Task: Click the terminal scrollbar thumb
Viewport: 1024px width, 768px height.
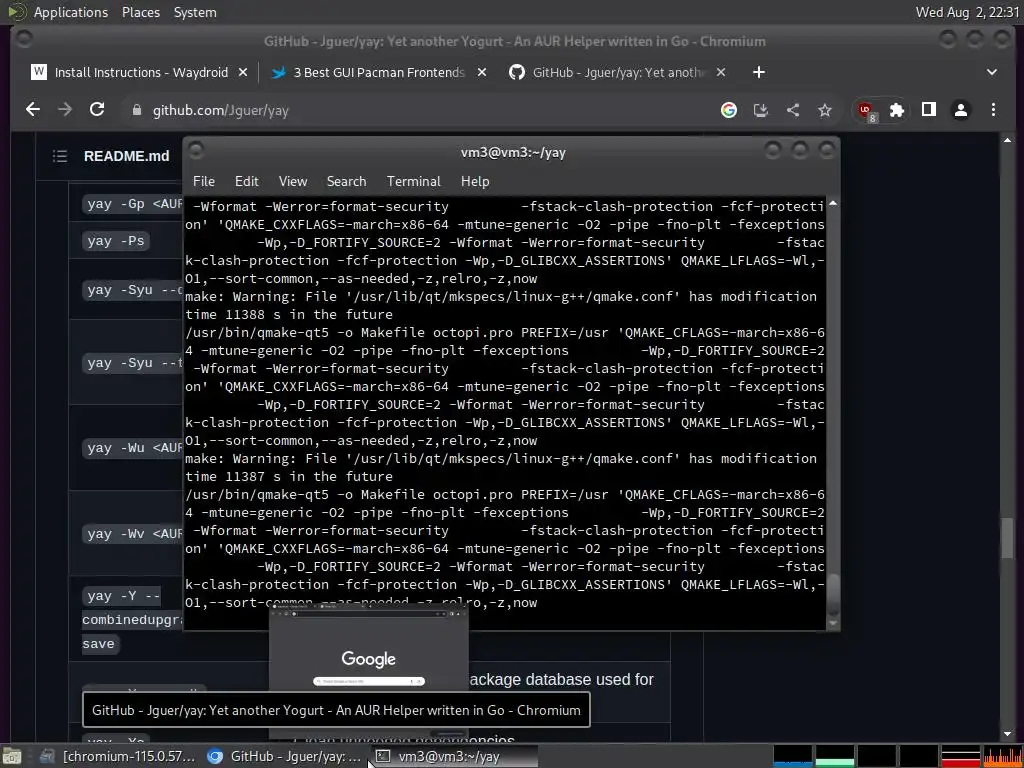Action: 833,594
